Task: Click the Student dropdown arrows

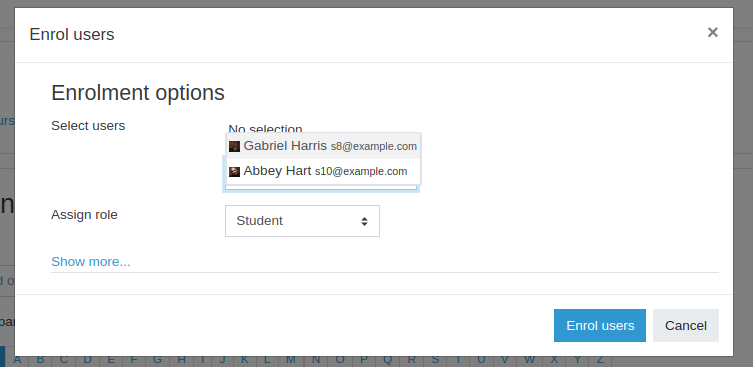Action: point(364,221)
